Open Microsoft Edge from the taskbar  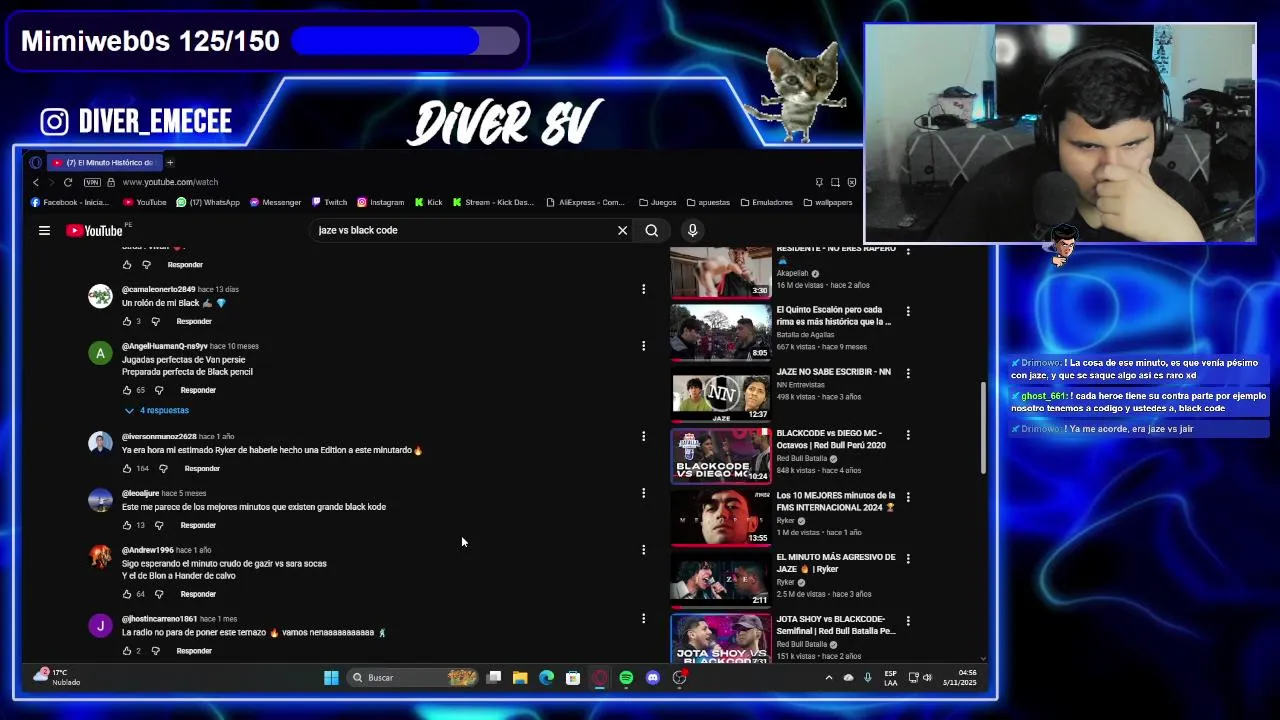[546, 677]
